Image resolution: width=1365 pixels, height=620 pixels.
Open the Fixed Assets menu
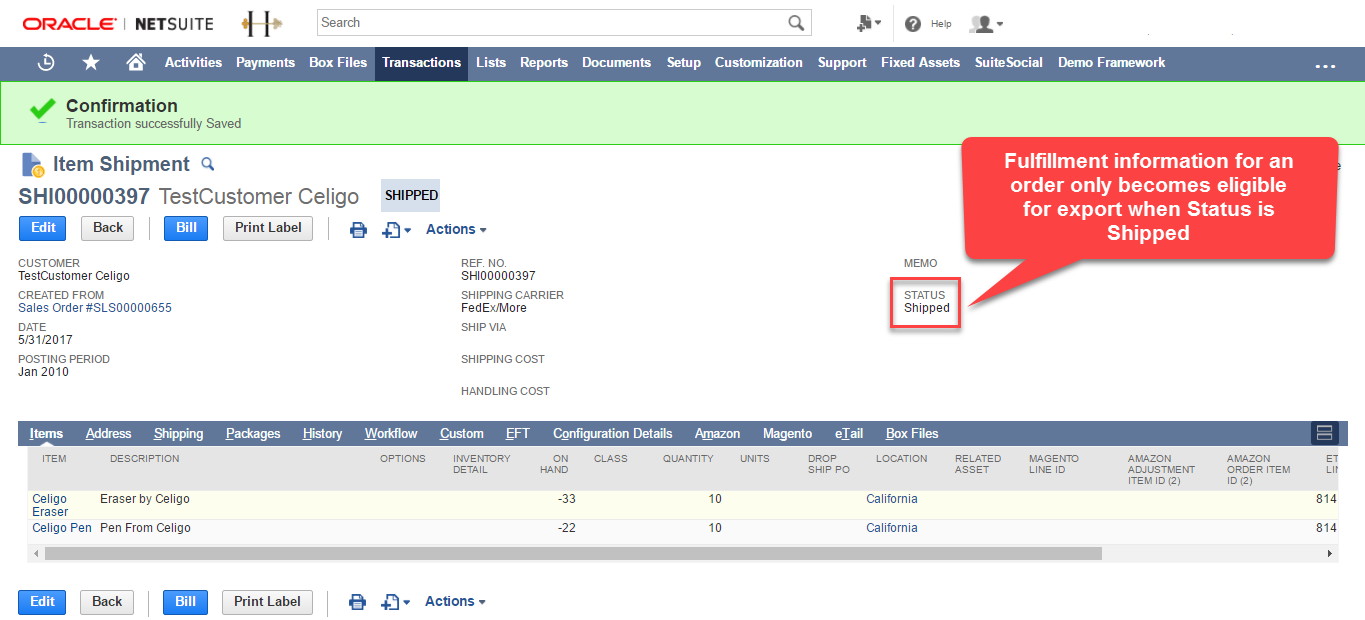[920, 62]
